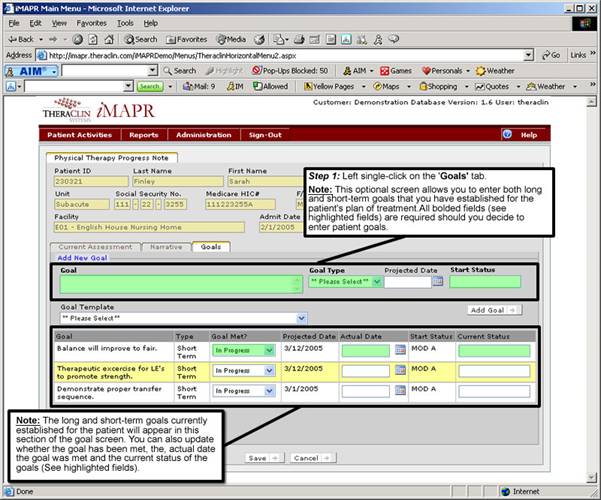This screenshot has height=500, width=601.
Task: Click the Stop loading icon
Action: tap(77, 39)
